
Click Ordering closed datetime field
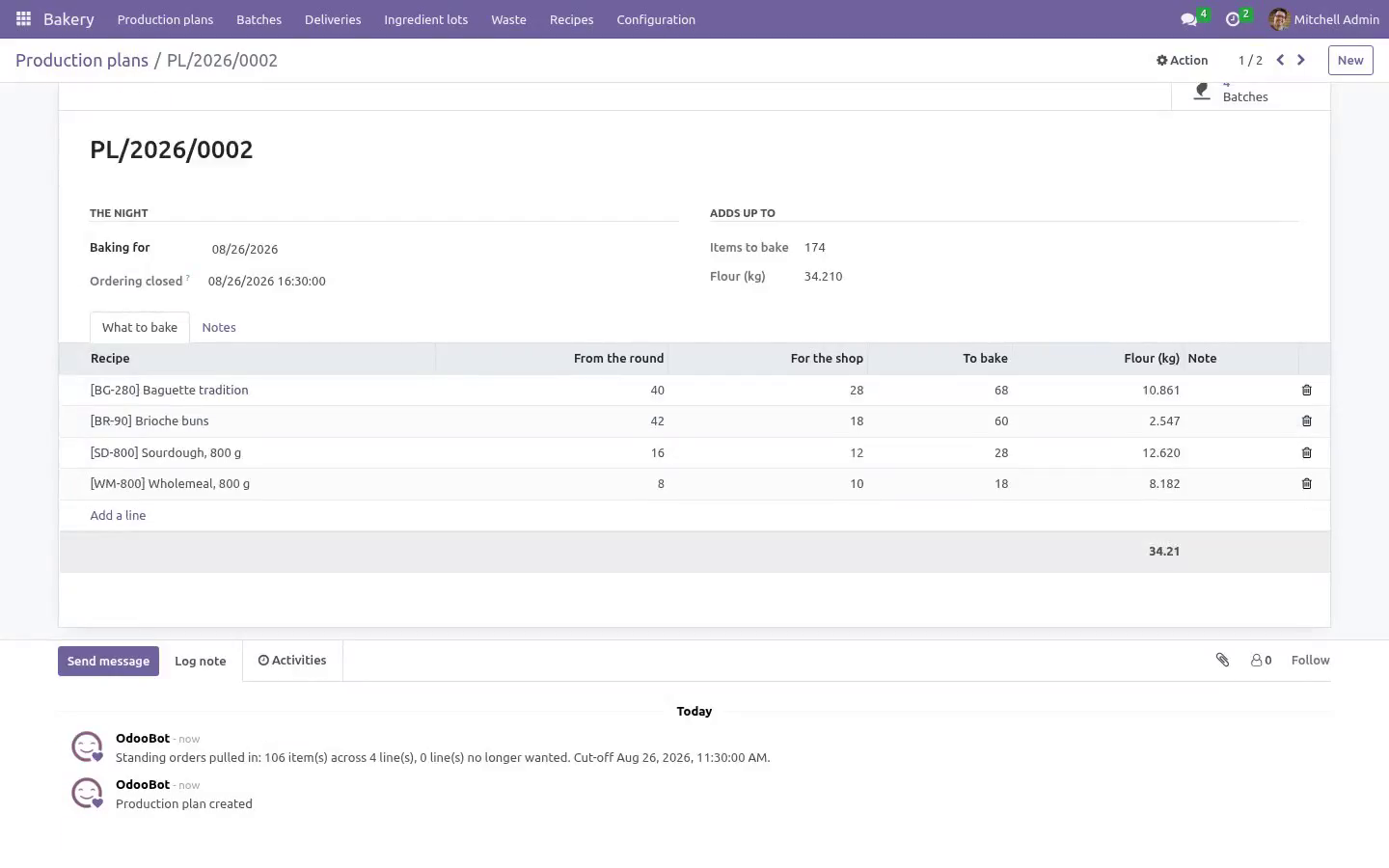pos(267,282)
